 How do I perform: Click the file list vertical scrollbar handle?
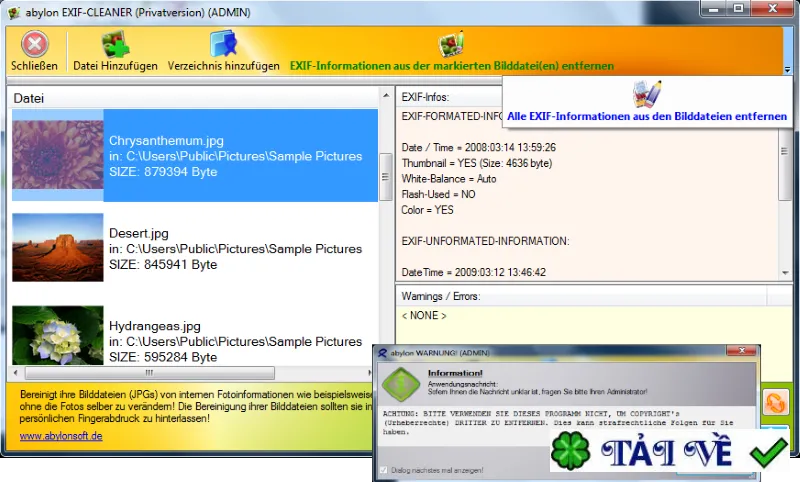click(x=386, y=176)
